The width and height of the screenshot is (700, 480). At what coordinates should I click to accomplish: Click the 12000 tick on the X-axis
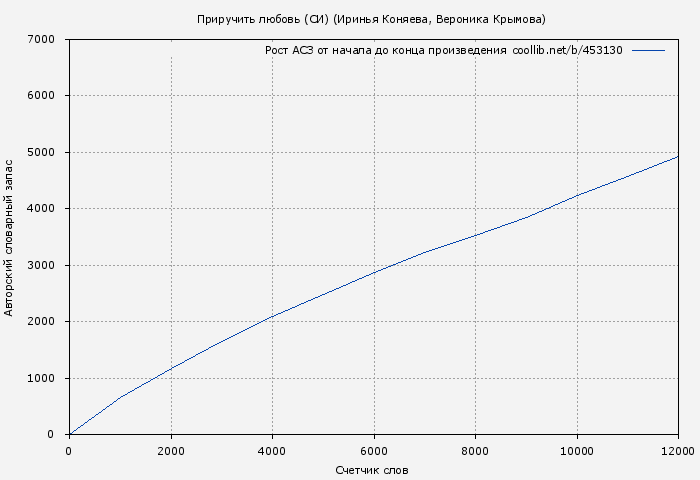tap(678, 450)
